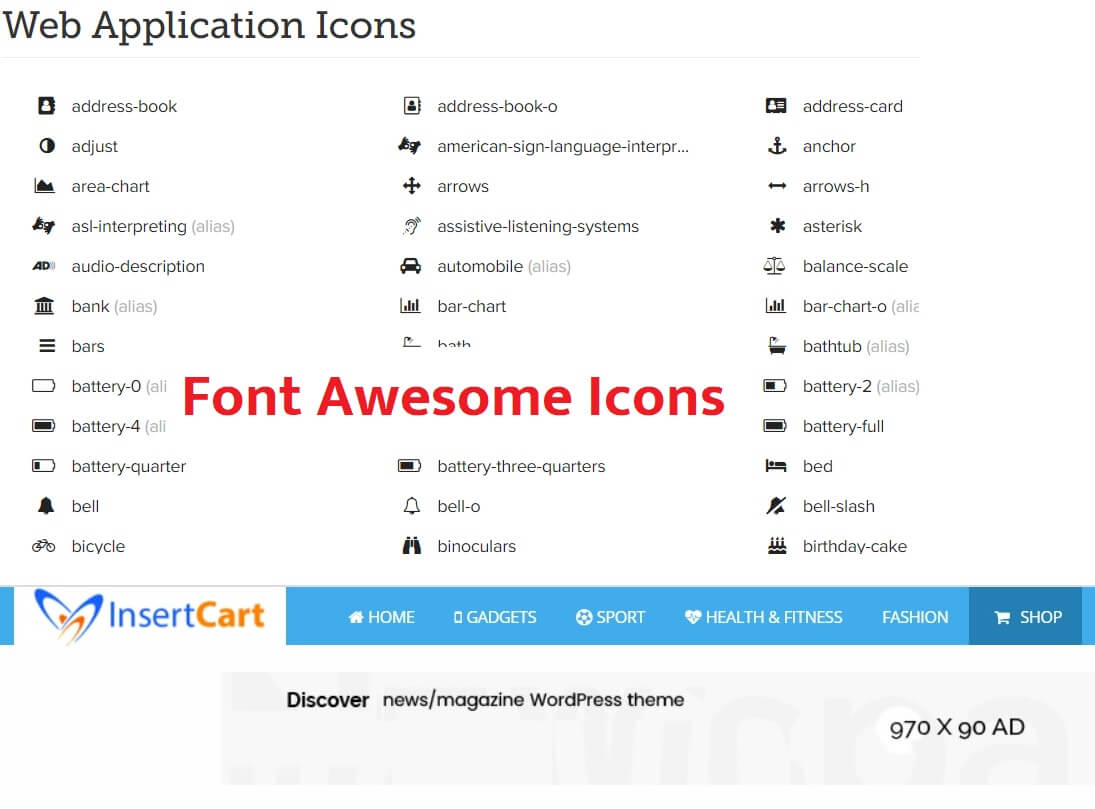This screenshot has width=1095, height=809.
Task: Click the battery-three-quarters text label
Action: [x=521, y=466]
